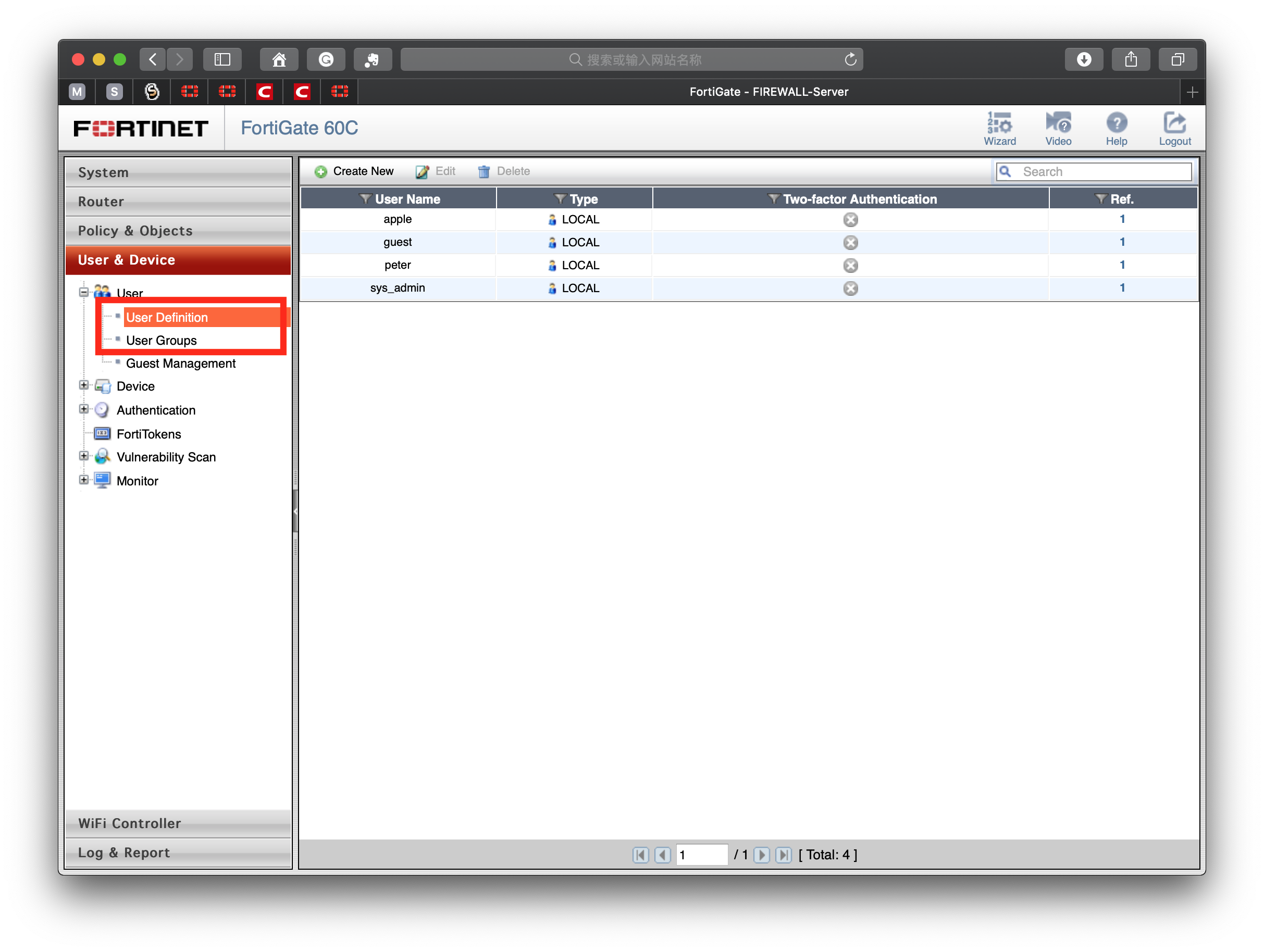Expand the Device tree node
This screenshot has width=1264, height=952.
click(x=83, y=385)
